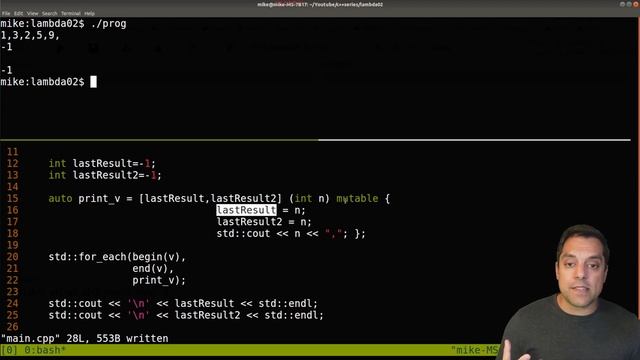Click '"main.cpp" 28L, 553B written' status message
The height and width of the screenshot is (360, 640).
(x=84, y=338)
